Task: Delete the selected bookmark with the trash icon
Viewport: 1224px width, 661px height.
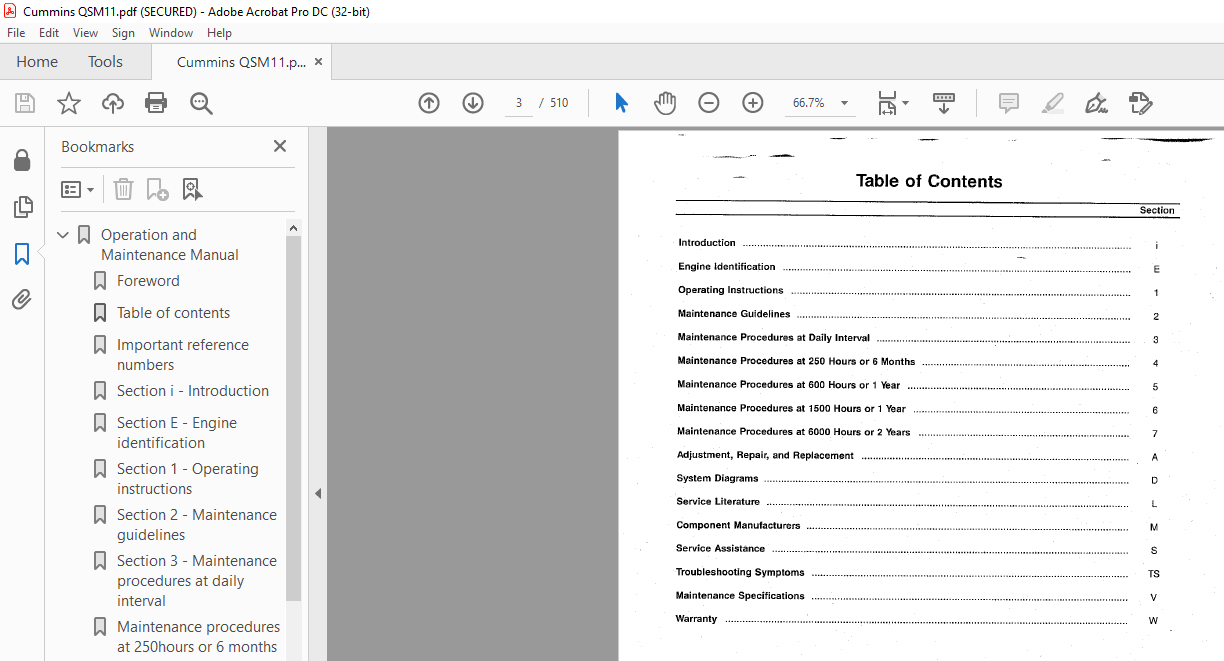Action: [123, 189]
